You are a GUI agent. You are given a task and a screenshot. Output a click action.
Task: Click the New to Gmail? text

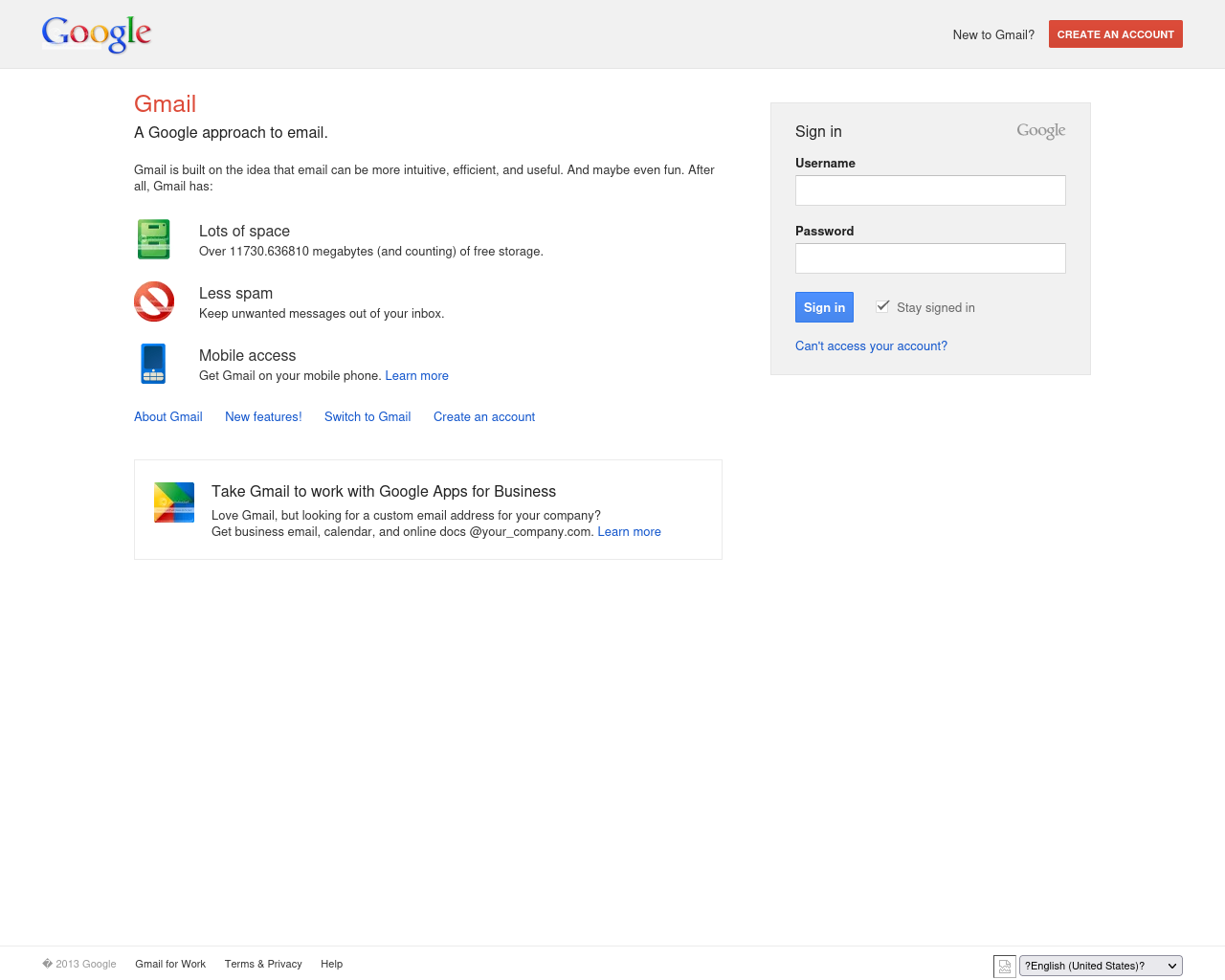993,35
